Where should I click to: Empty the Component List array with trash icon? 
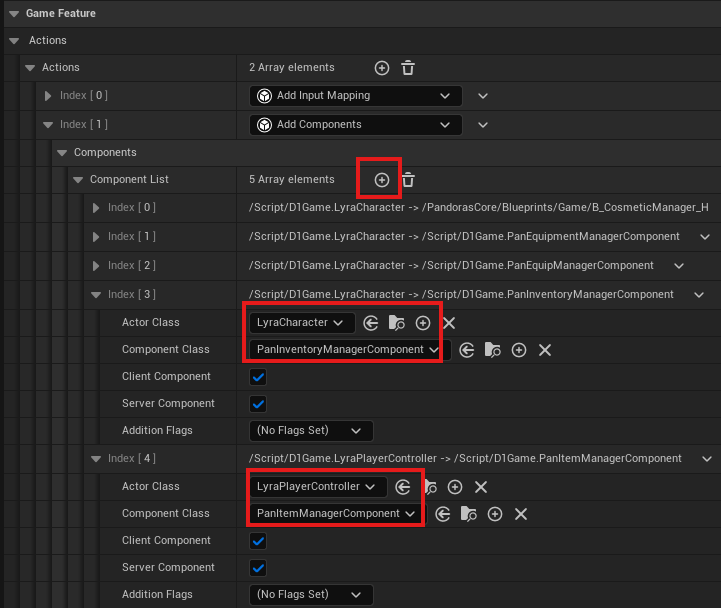408,180
